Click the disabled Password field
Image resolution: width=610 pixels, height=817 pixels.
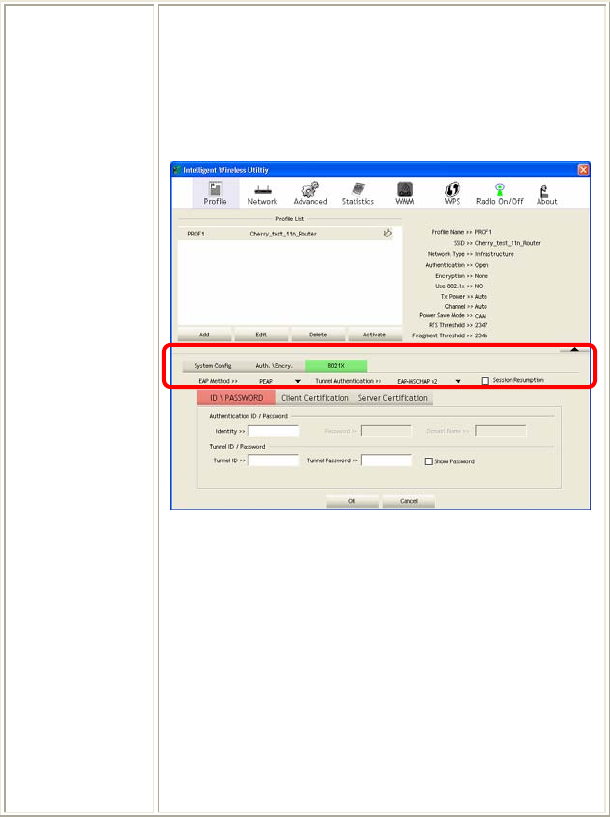click(x=387, y=431)
